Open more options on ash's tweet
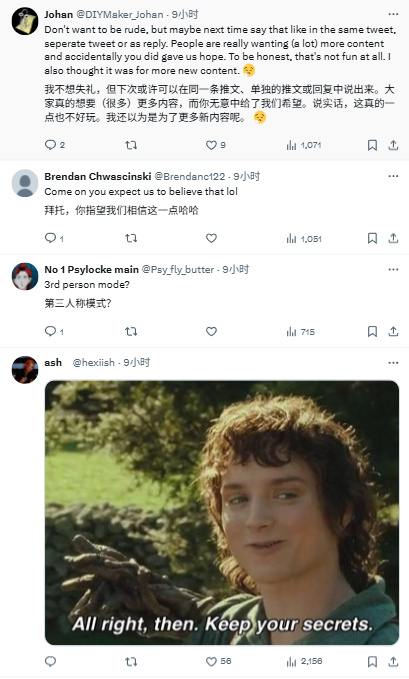Image resolution: width=409 pixels, height=679 pixels. pyautogui.click(x=393, y=362)
